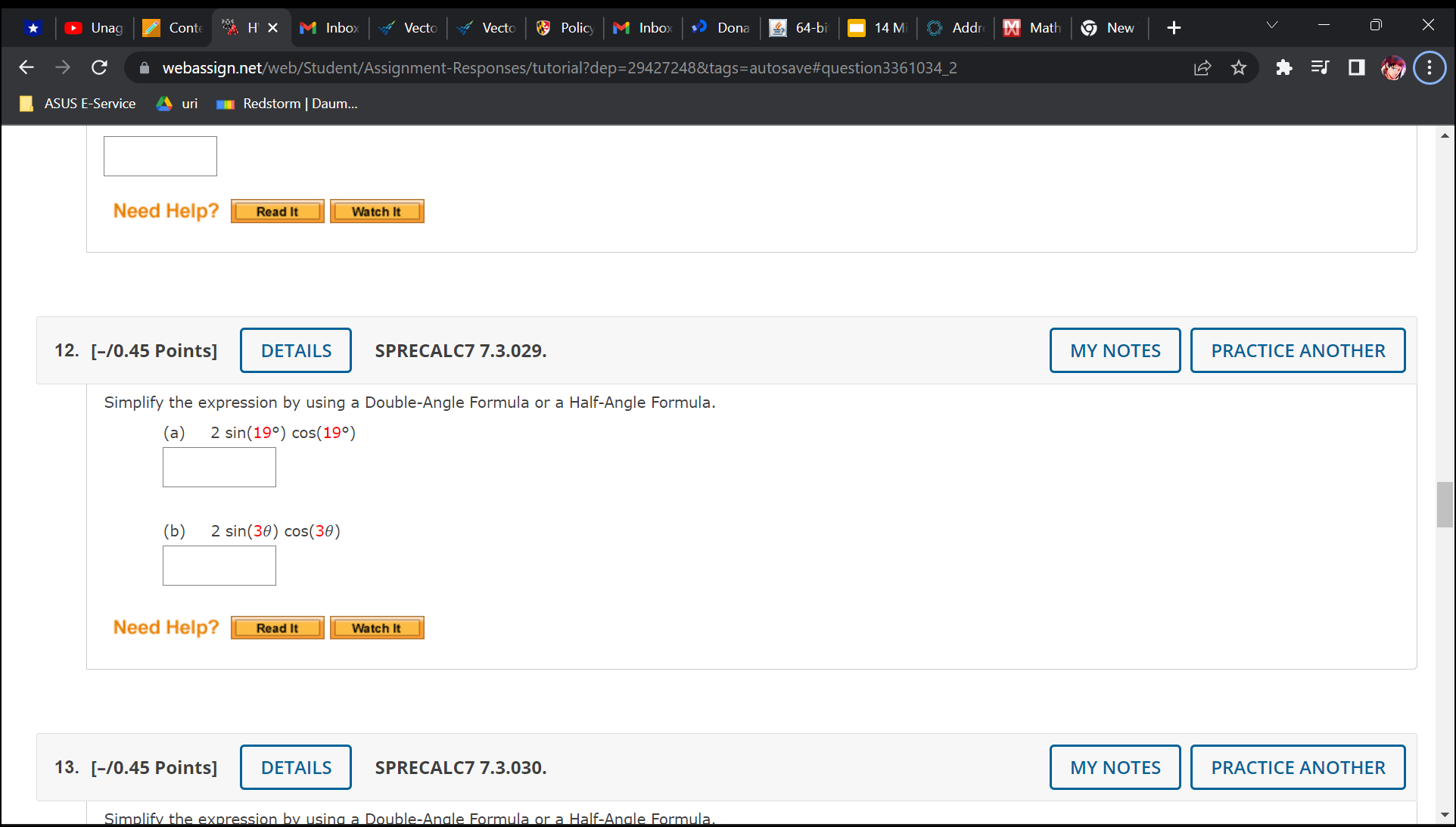Click the share page icon
Viewport: 1456px width, 827px height.
click(x=1202, y=68)
